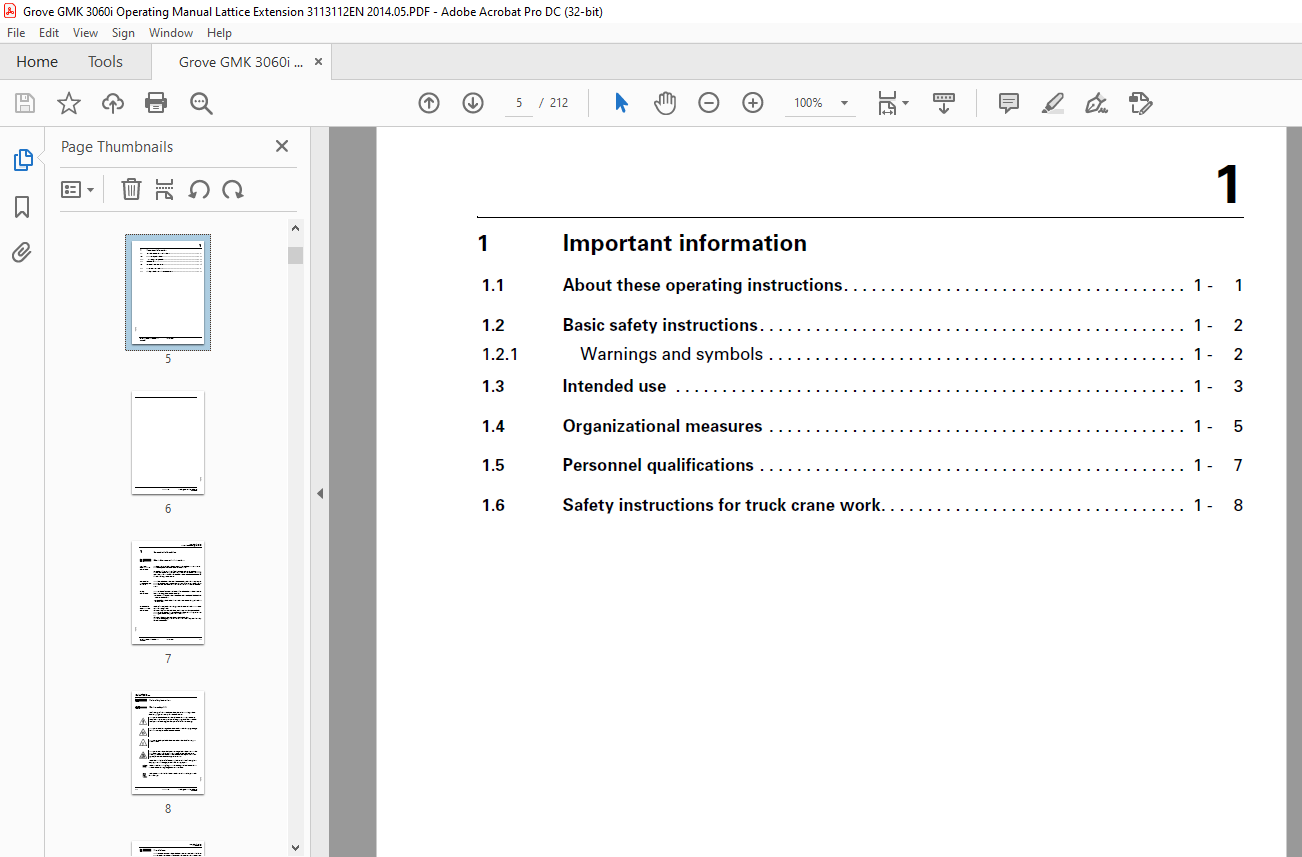
Task: Select page 6 thumbnail
Action: pos(168,443)
